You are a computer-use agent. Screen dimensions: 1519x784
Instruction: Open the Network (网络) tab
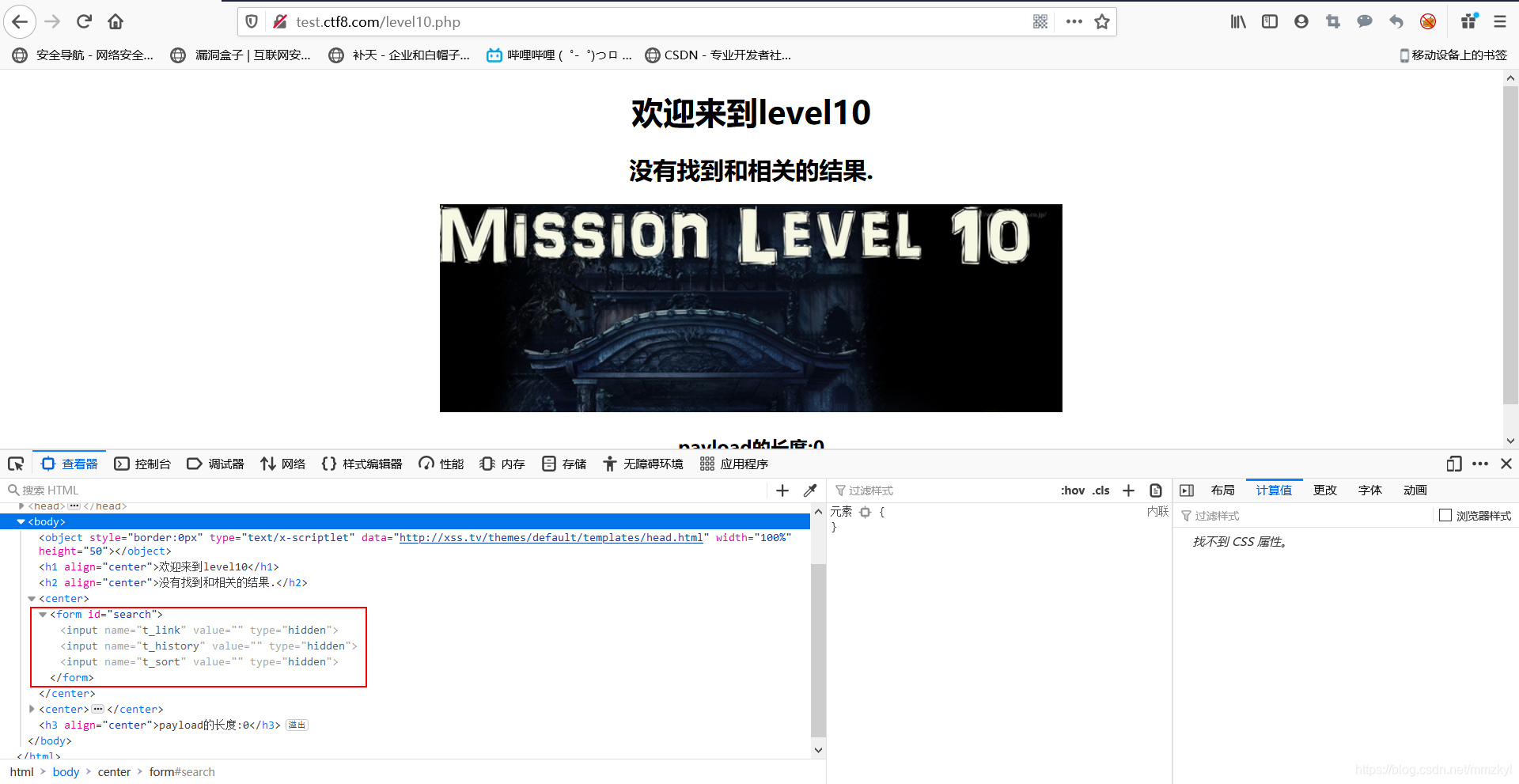pyautogui.click(x=283, y=464)
